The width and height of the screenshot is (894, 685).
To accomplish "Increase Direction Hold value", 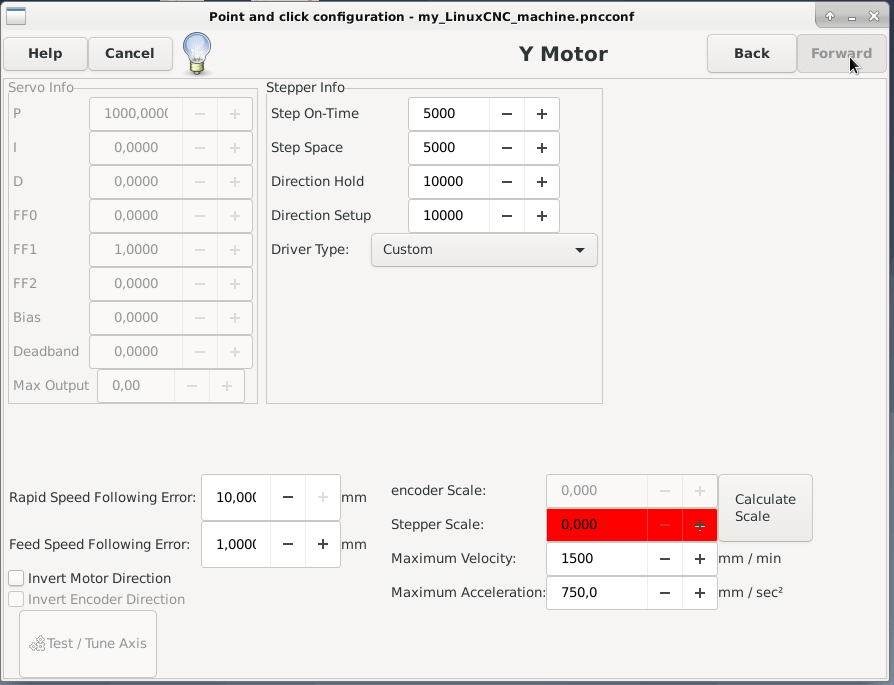I will [541, 181].
